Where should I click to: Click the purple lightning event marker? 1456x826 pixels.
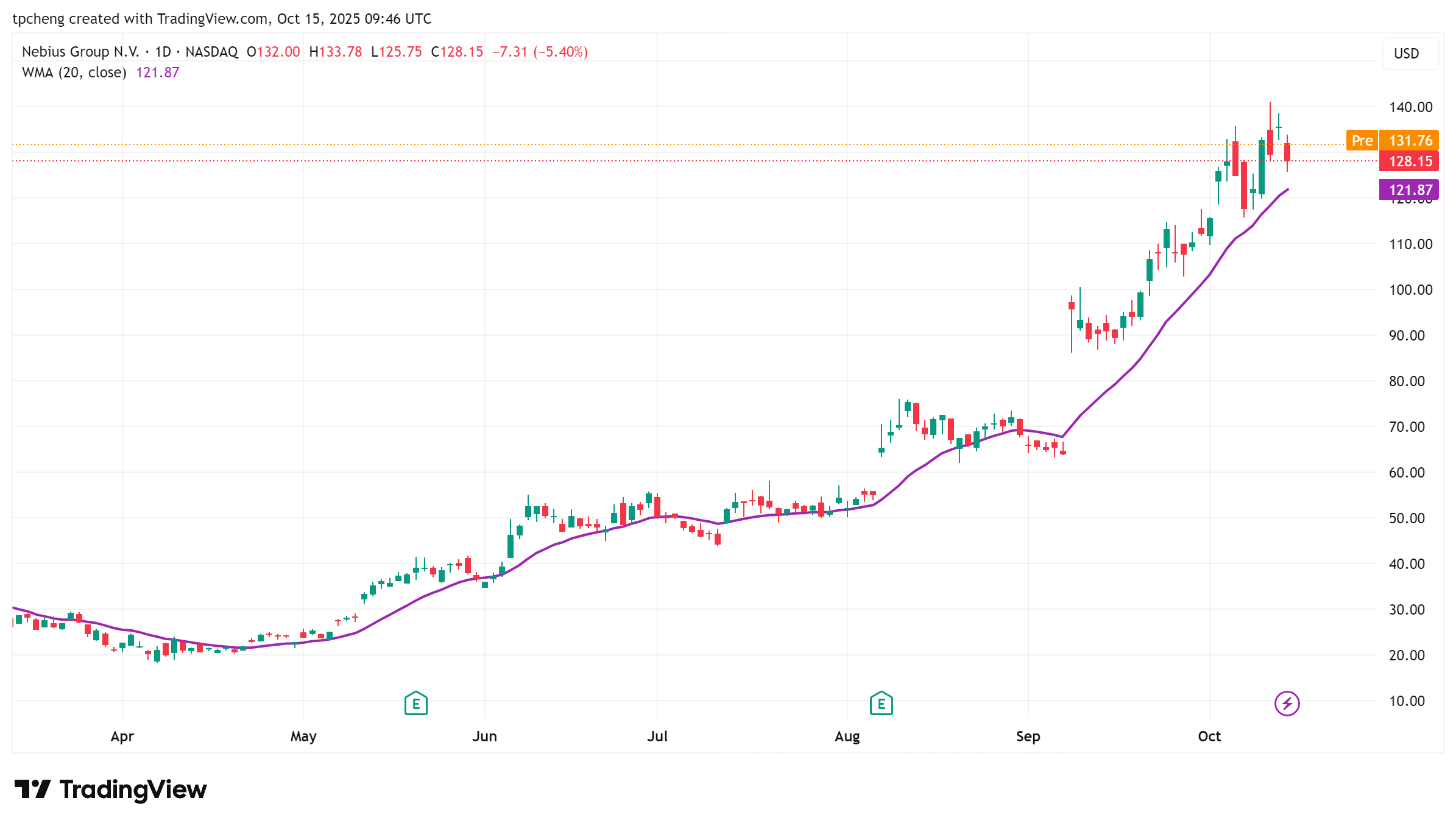point(1287,704)
